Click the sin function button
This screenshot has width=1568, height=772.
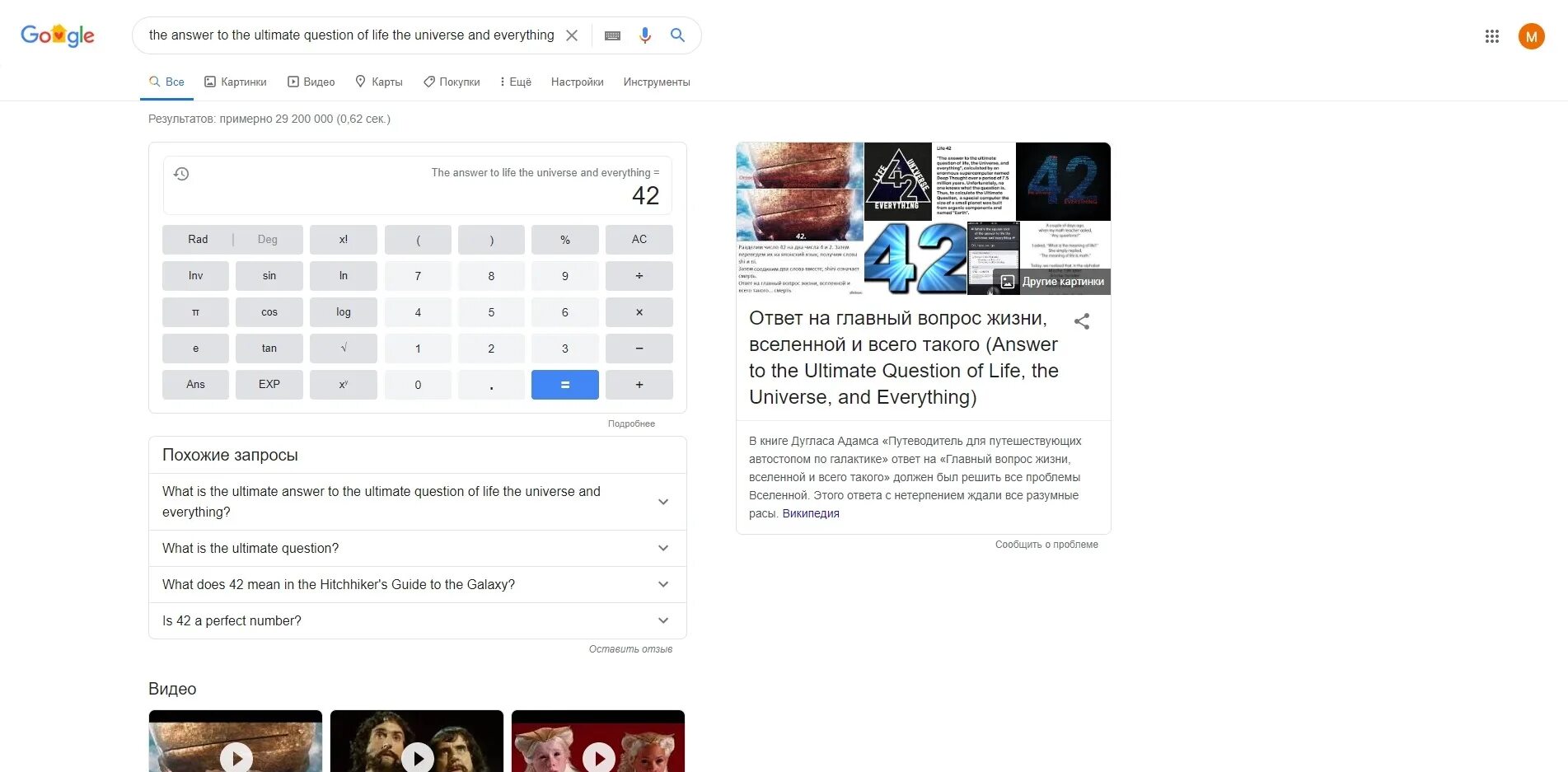[269, 276]
